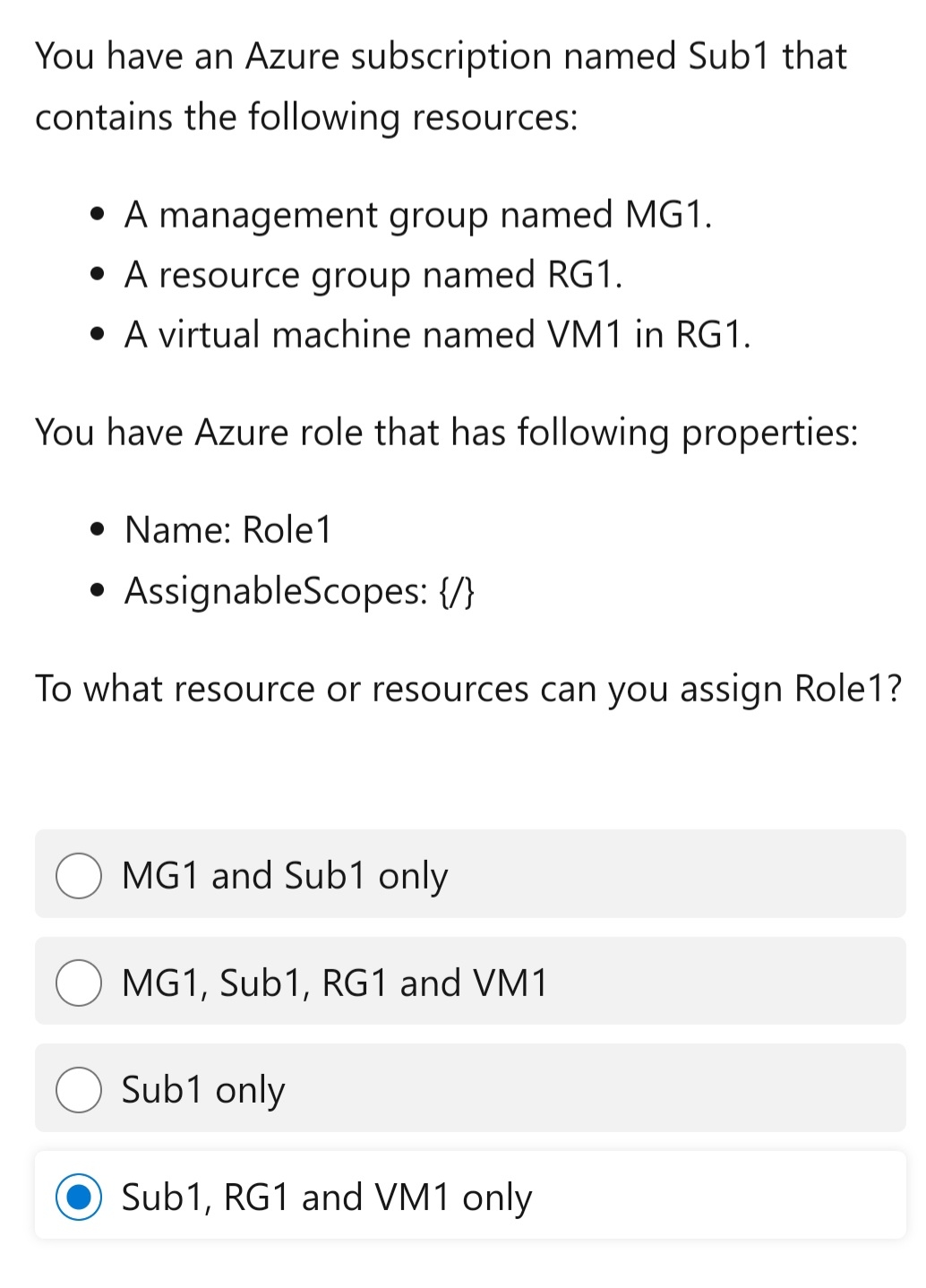Screen dimensions: 926x1288
Task: Click the question text asking about Role1 assignment
Action: click(x=469, y=688)
